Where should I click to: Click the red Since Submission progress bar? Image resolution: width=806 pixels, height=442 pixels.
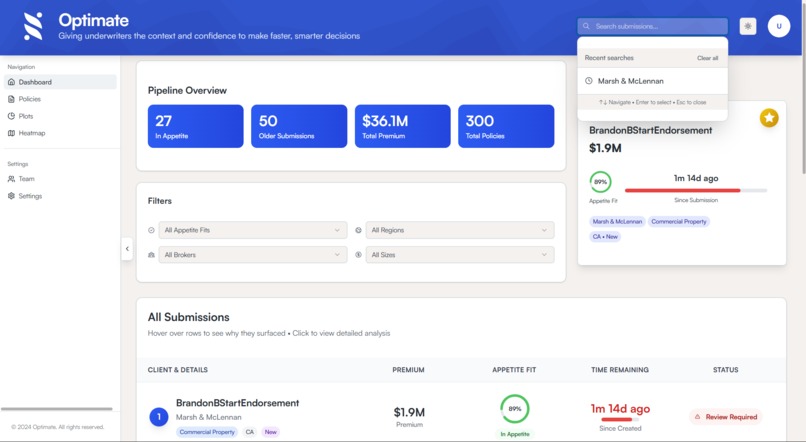point(696,191)
